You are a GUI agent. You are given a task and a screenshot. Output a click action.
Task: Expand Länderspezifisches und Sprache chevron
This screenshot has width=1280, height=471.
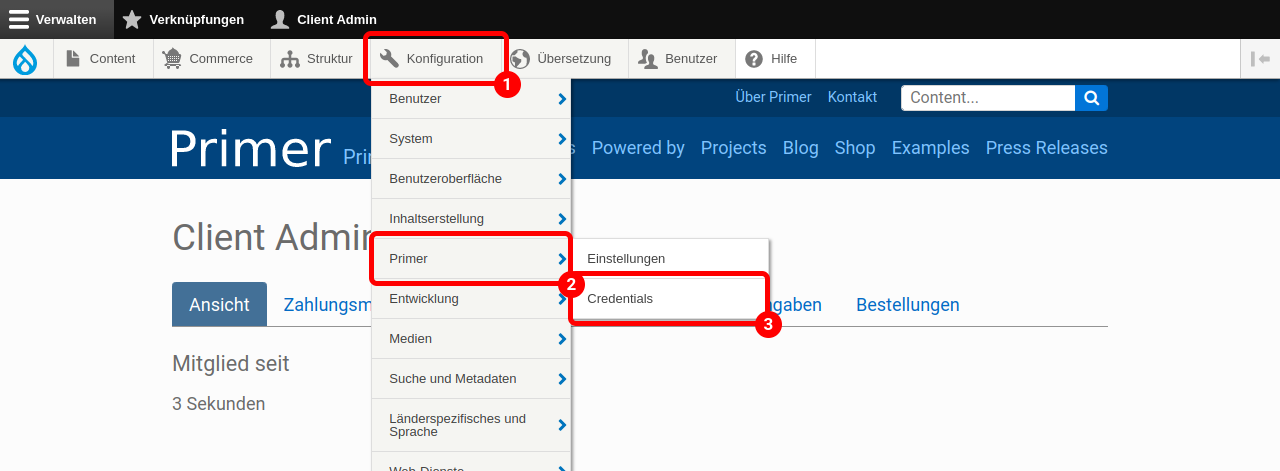562,425
